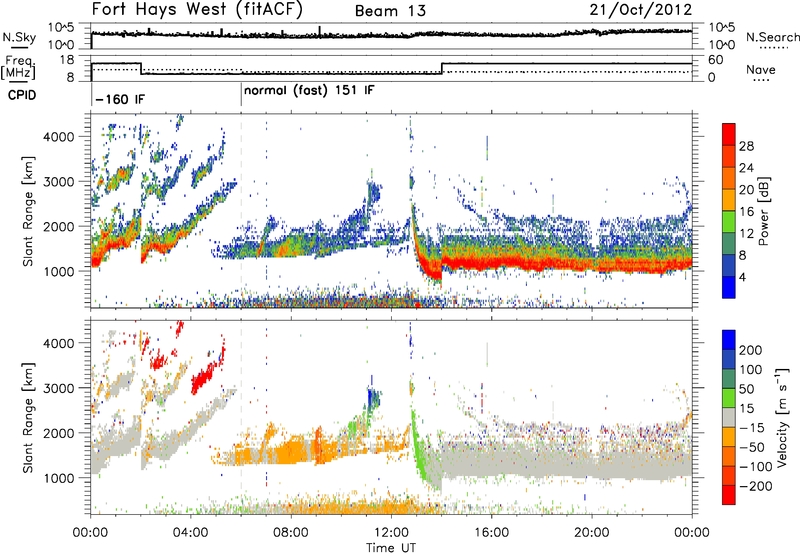Click the "12:00" time tick label
Image resolution: width=800 pixels, height=554 pixels.
(391, 533)
